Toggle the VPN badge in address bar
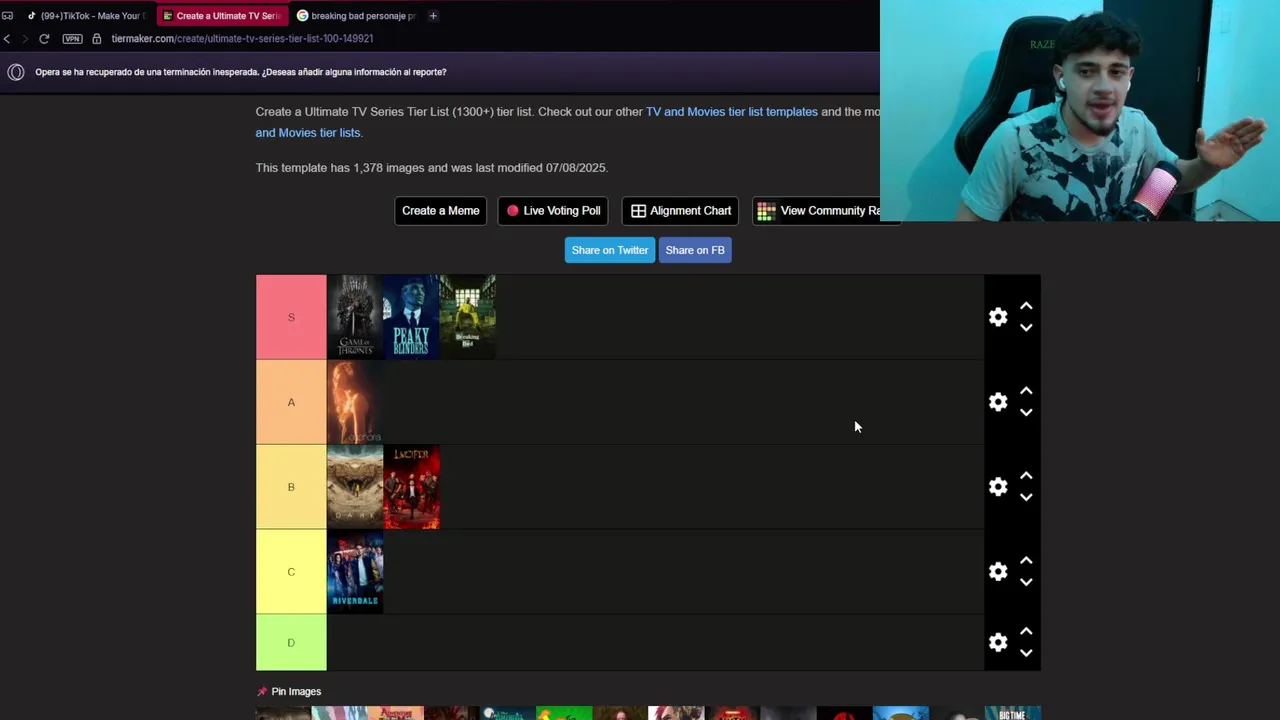1280x720 pixels. pyautogui.click(x=72, y=38)
